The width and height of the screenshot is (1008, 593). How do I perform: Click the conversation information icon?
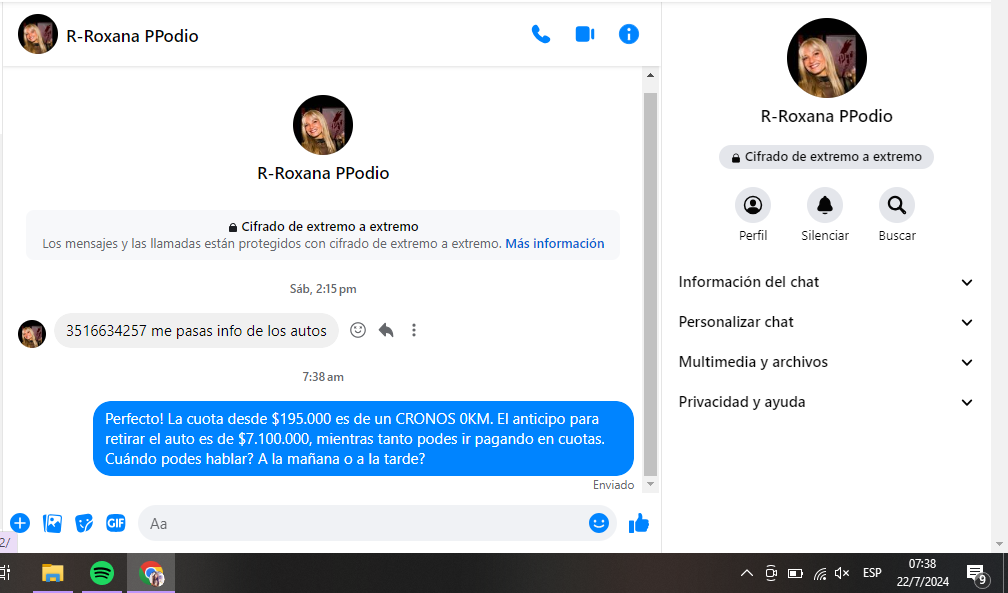click(629, 35)
